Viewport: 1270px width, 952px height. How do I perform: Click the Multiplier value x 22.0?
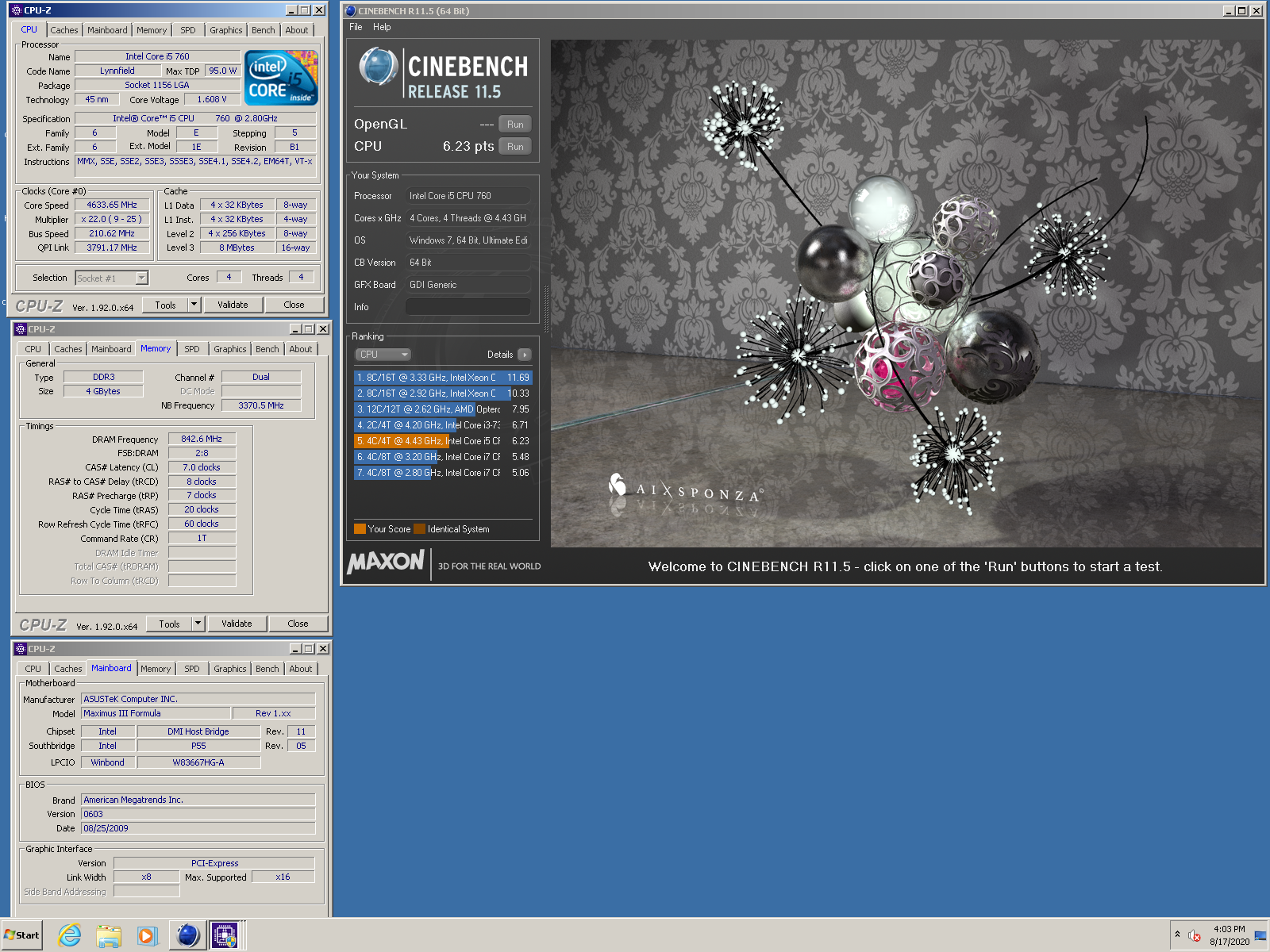[112, 219]
